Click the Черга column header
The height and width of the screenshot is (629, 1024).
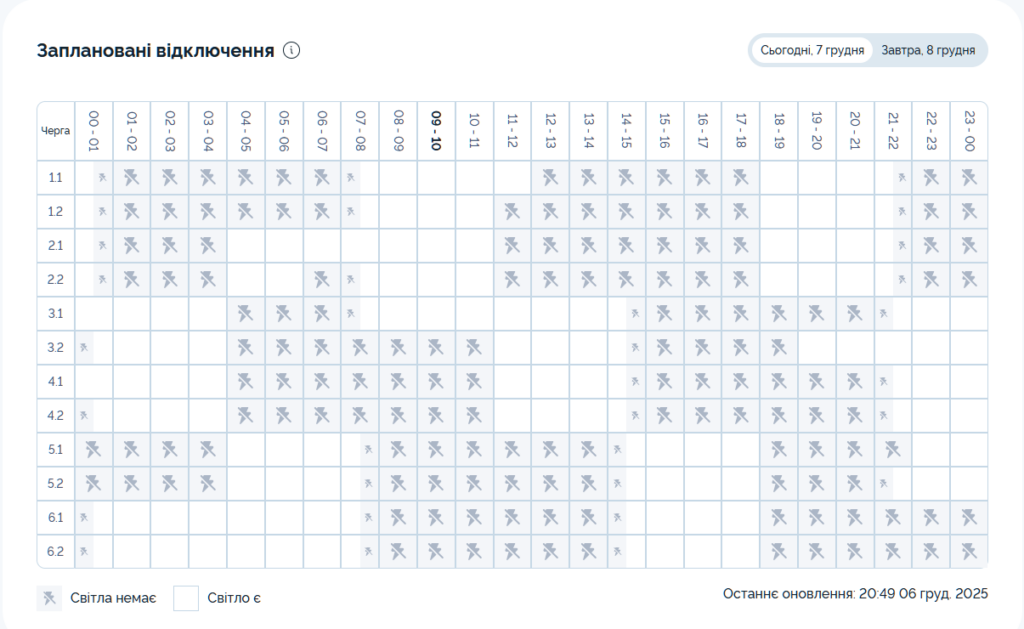pos(56,131)
